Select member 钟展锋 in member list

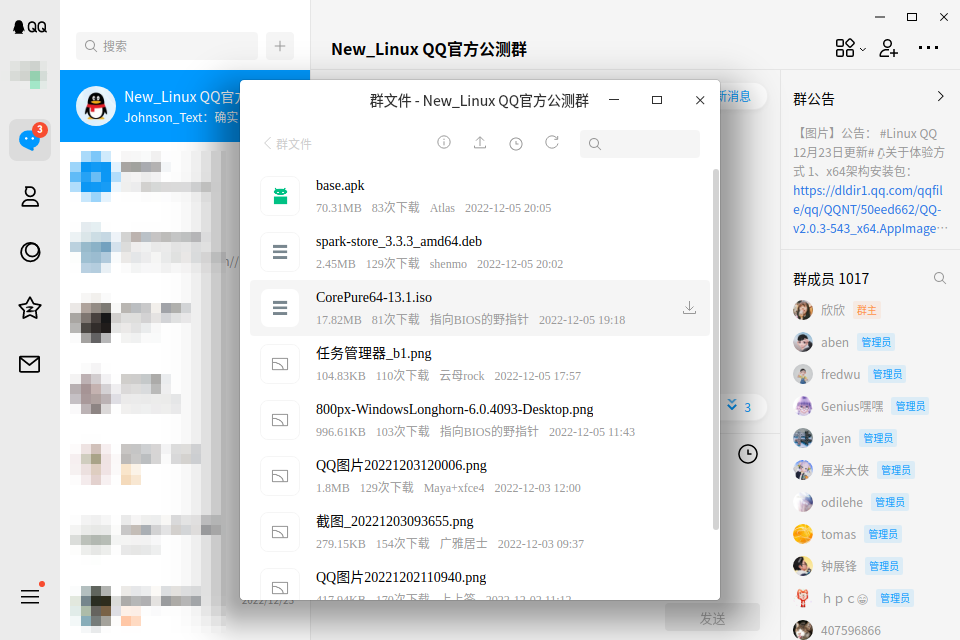click(869, 566)
